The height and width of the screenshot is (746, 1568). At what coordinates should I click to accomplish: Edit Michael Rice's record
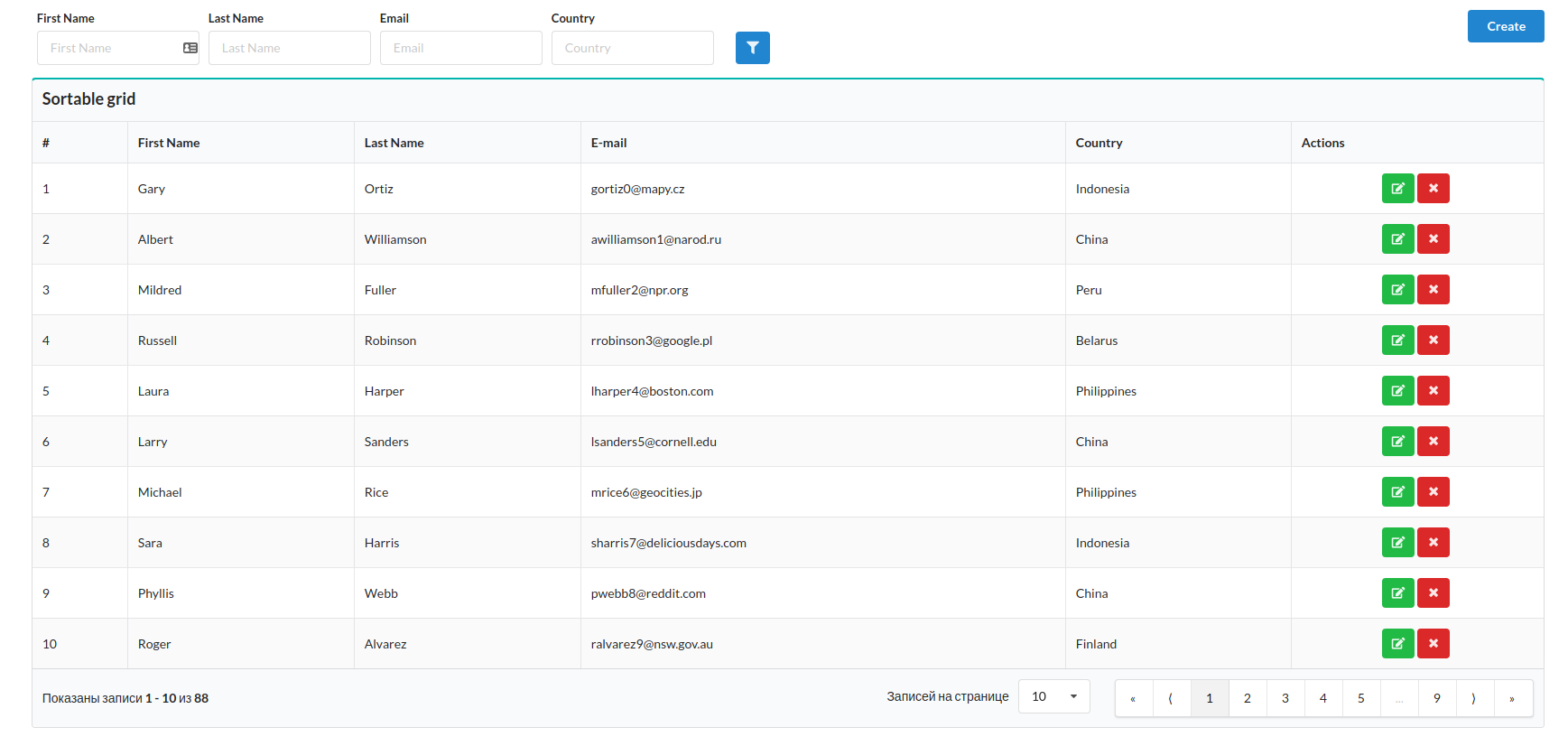(1397, 492)
